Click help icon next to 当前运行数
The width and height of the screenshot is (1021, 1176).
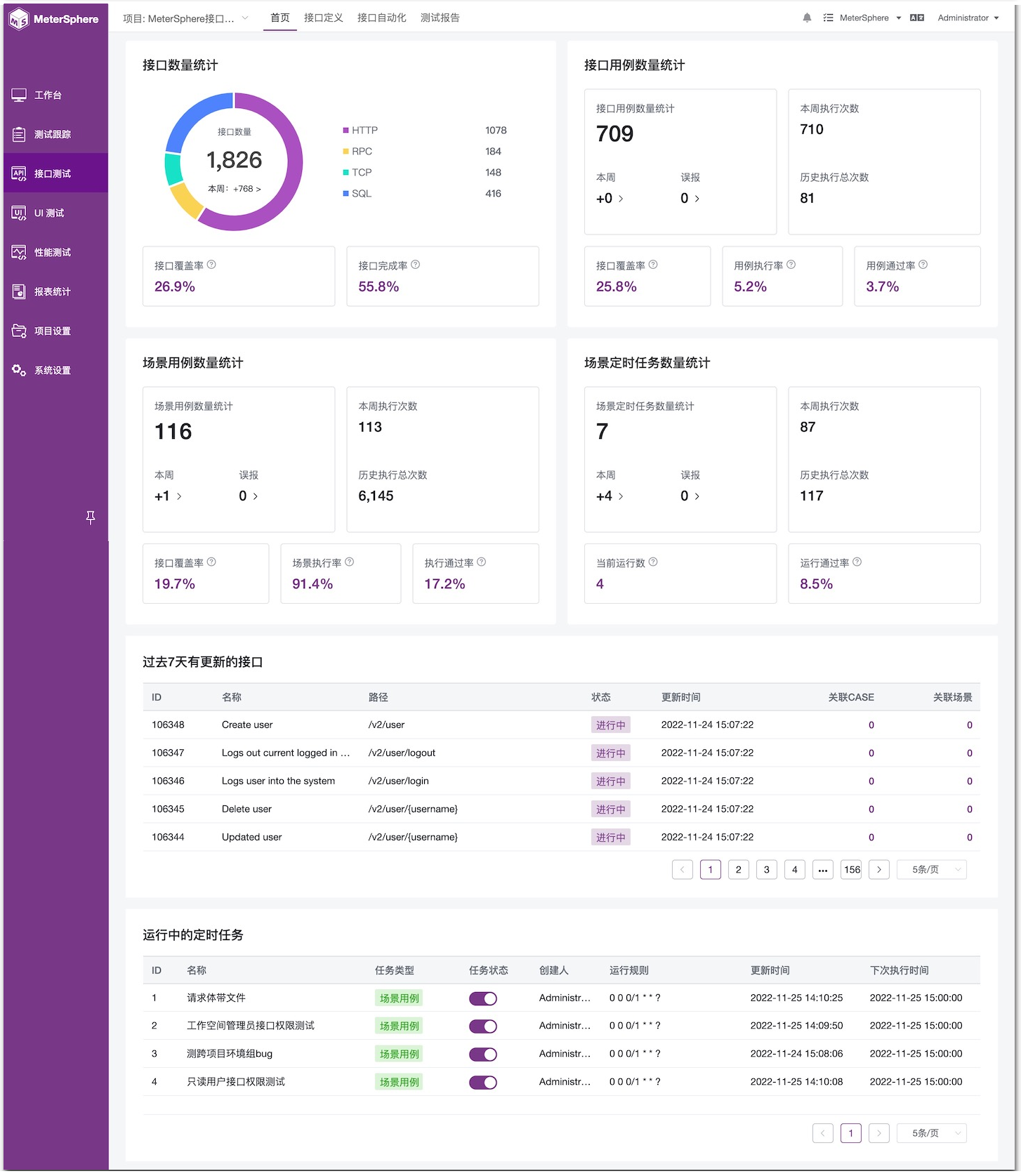[x=653, y=562]
